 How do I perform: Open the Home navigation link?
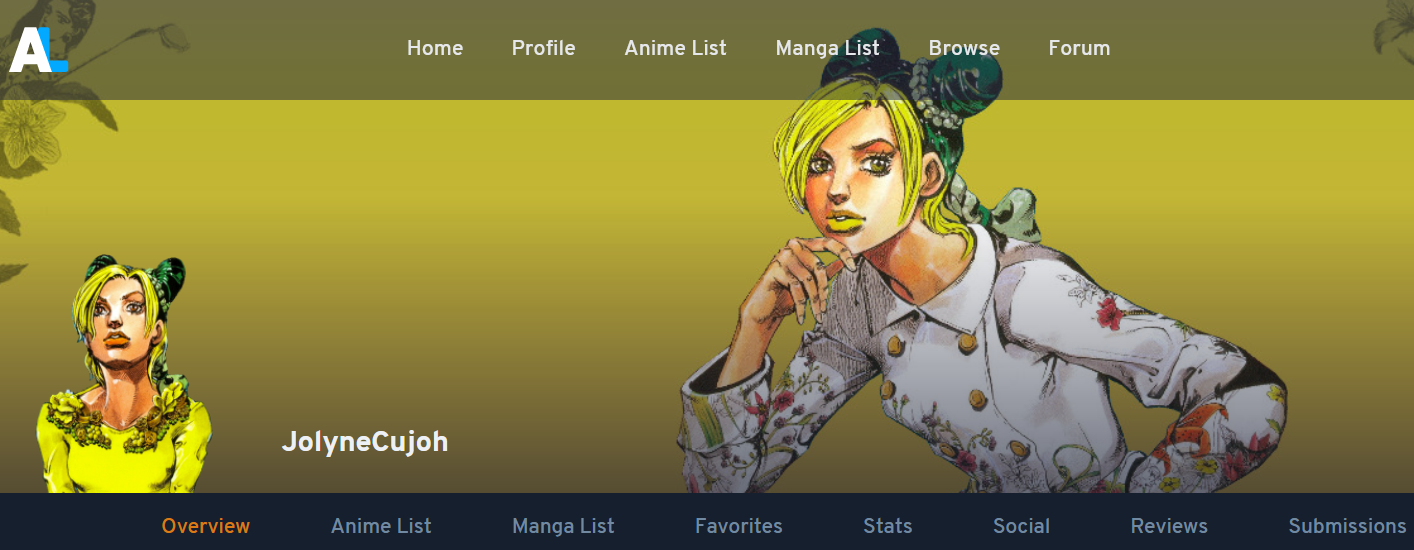(435, 48)
